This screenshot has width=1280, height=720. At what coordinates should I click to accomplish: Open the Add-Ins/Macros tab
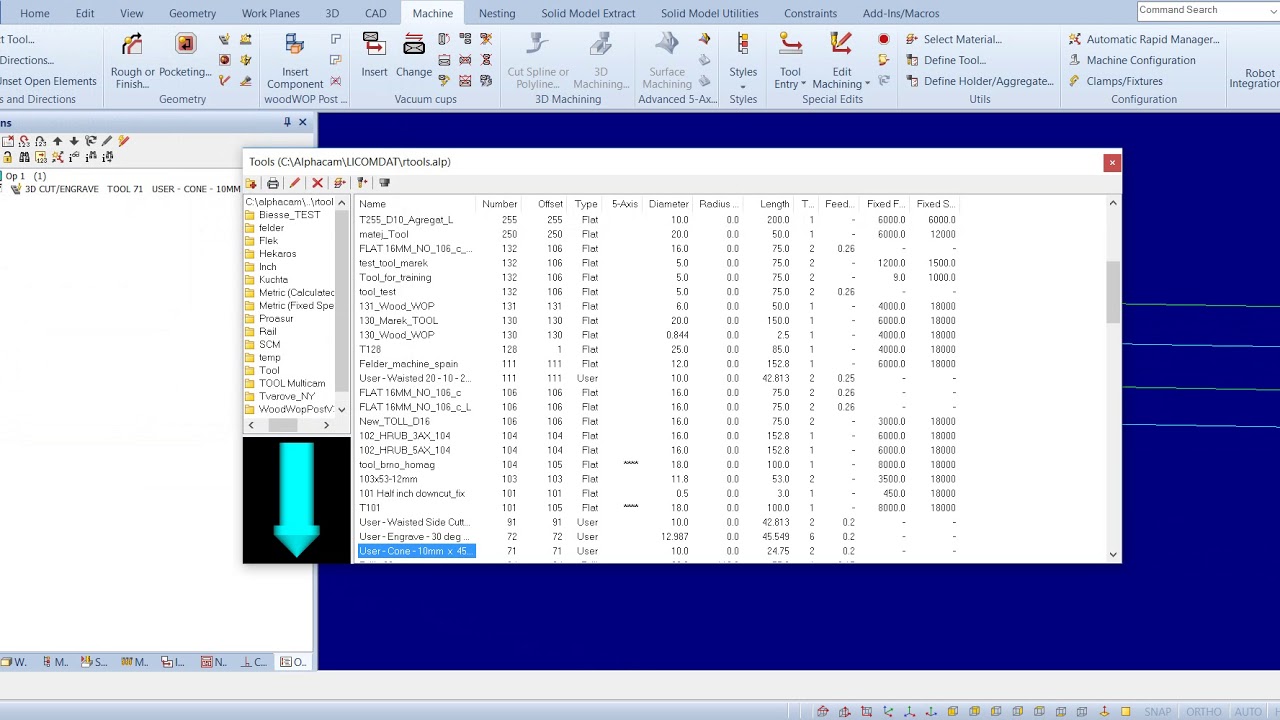[901, 13]
